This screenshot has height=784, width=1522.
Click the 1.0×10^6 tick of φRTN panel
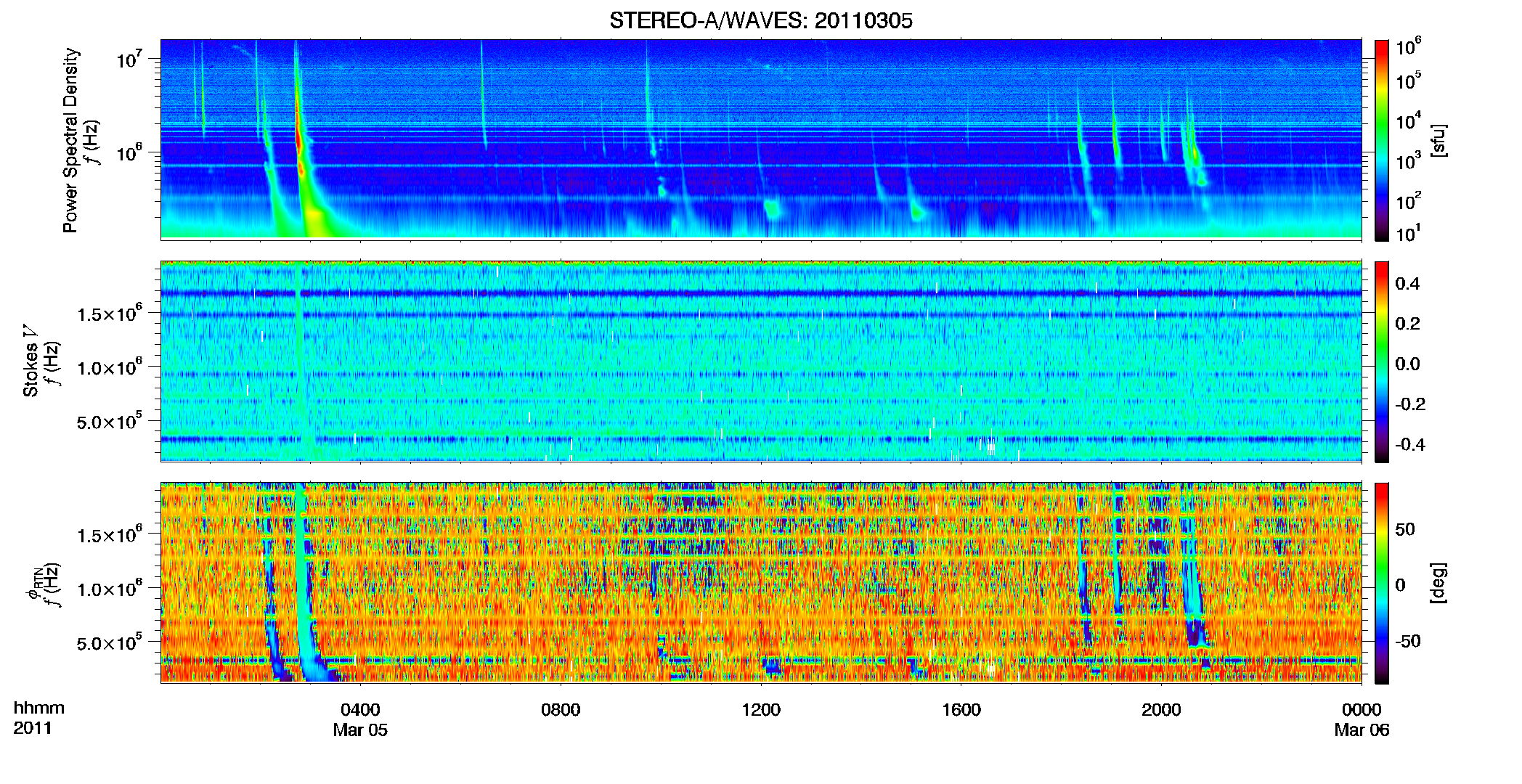109,589
